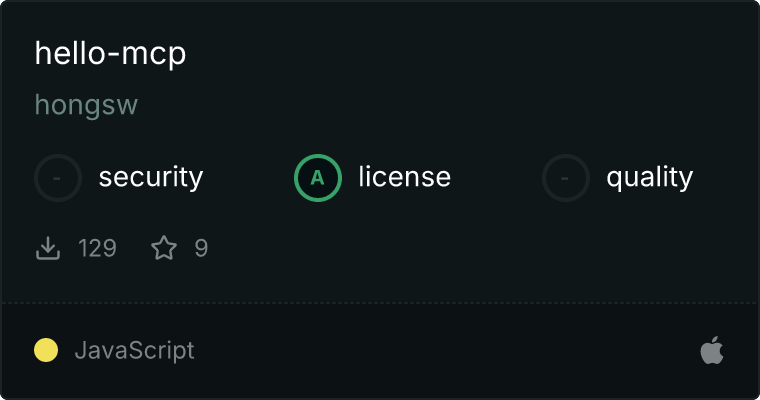Click the license label text
760x400 pixels.
click(x=405, y=176)
